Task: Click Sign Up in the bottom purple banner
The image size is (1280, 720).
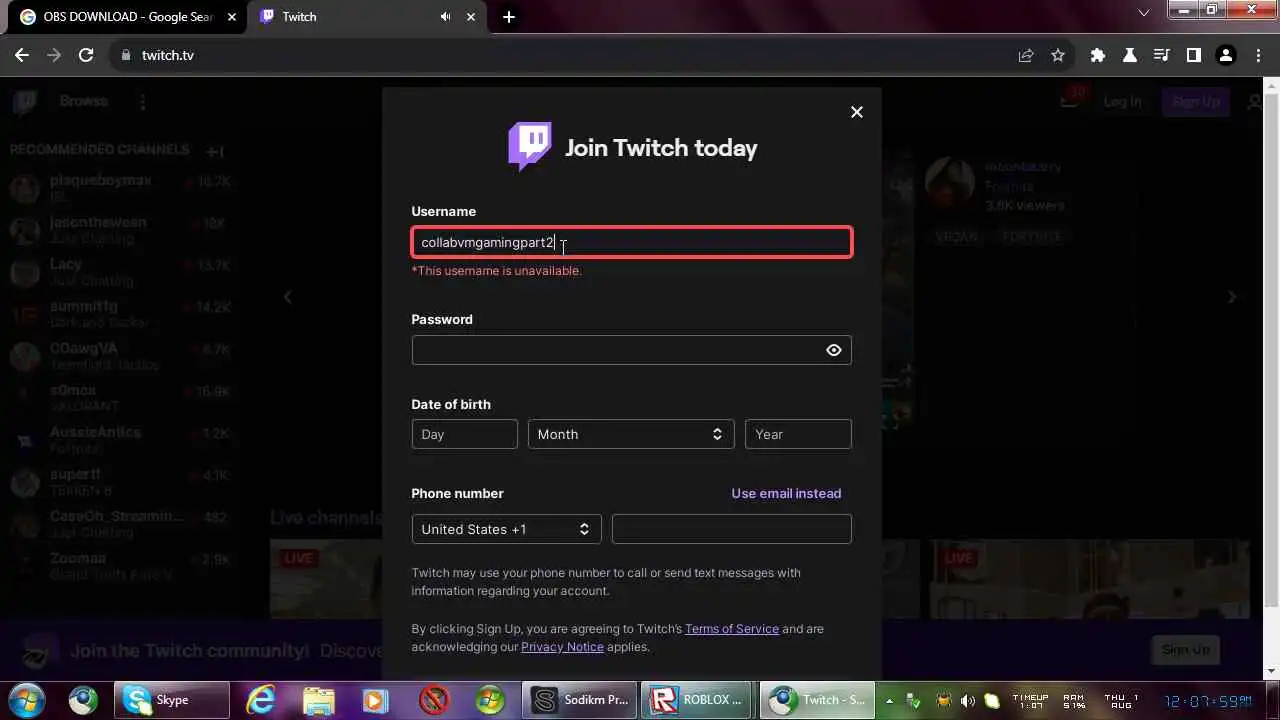Action: tap(1186, 649)
